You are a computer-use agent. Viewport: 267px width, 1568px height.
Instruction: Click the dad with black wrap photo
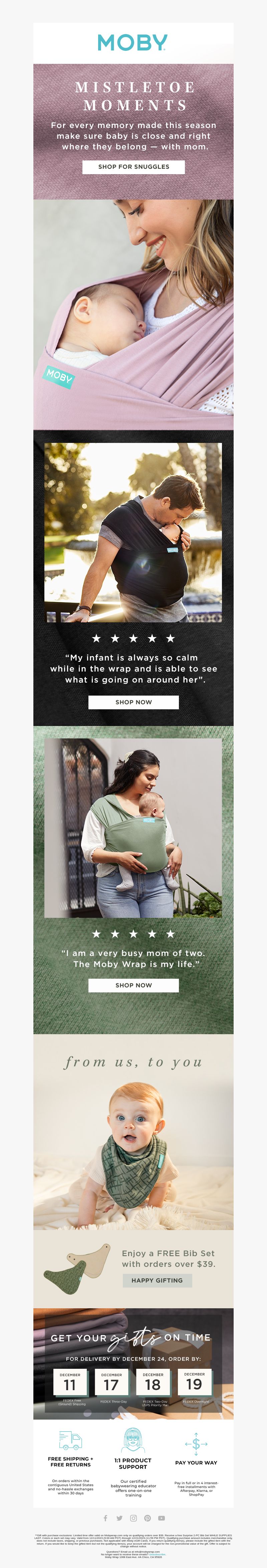click(x=133, y=532)
